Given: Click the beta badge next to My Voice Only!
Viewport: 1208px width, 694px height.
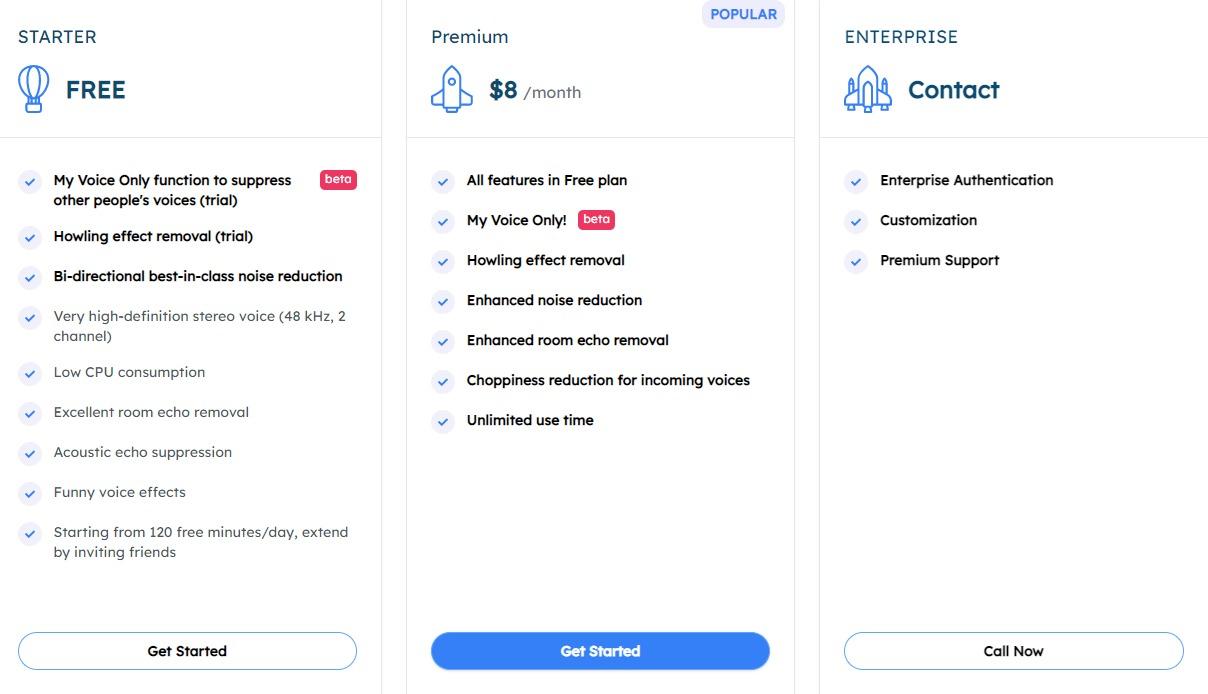Looking at the screenshot, I should tap(596, 220).
